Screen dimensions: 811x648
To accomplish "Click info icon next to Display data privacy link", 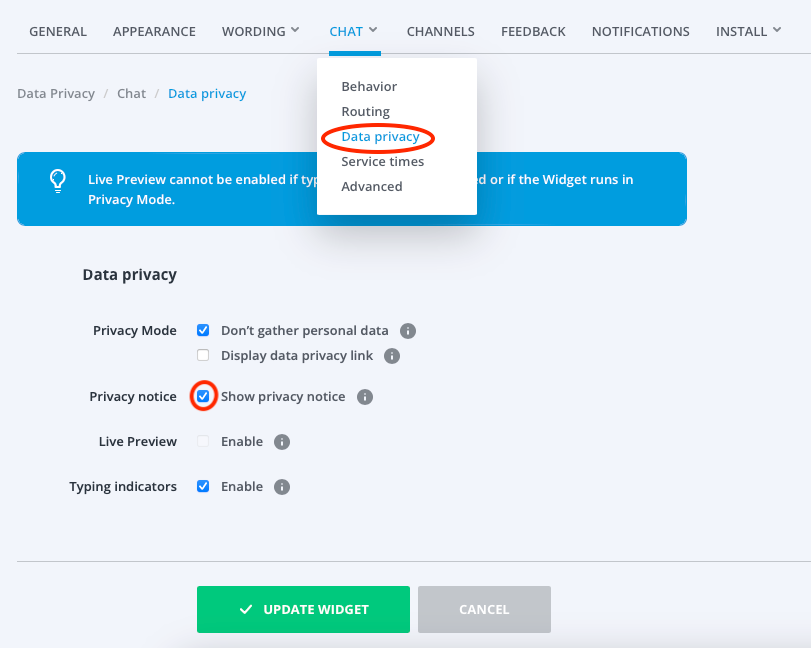I will coord(392,356).
